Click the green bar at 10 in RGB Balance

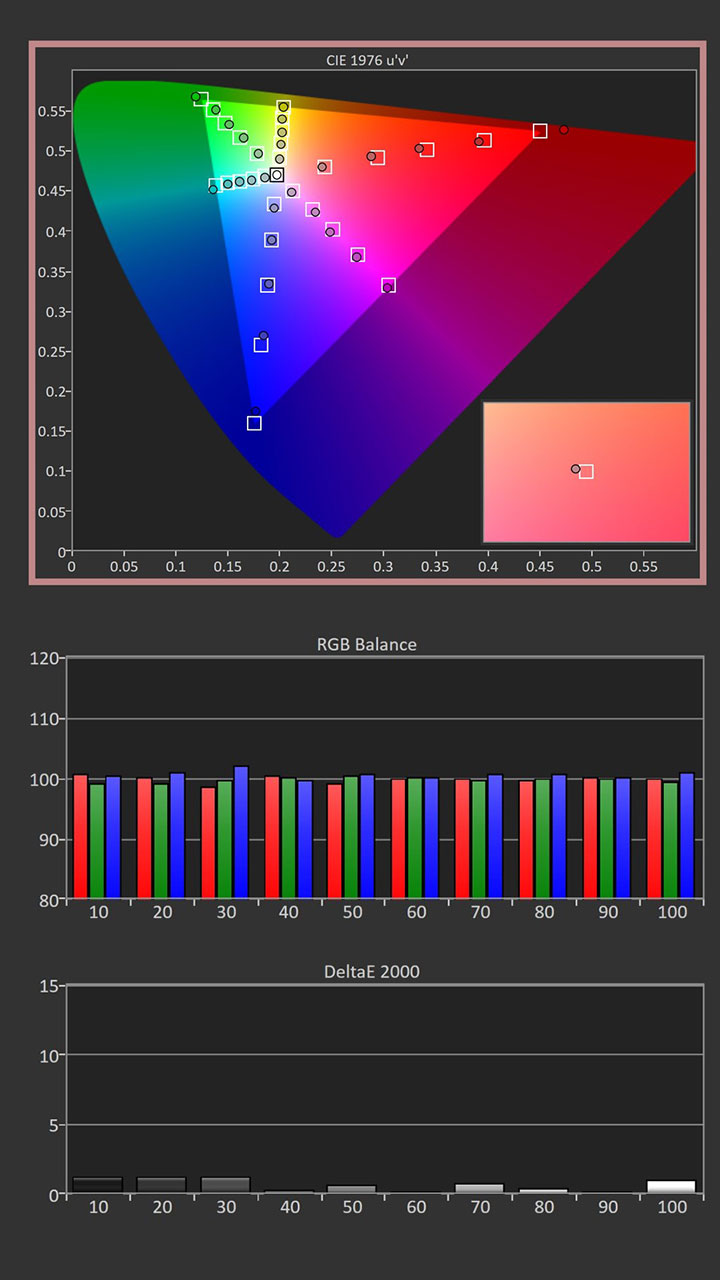coord(97,840)
